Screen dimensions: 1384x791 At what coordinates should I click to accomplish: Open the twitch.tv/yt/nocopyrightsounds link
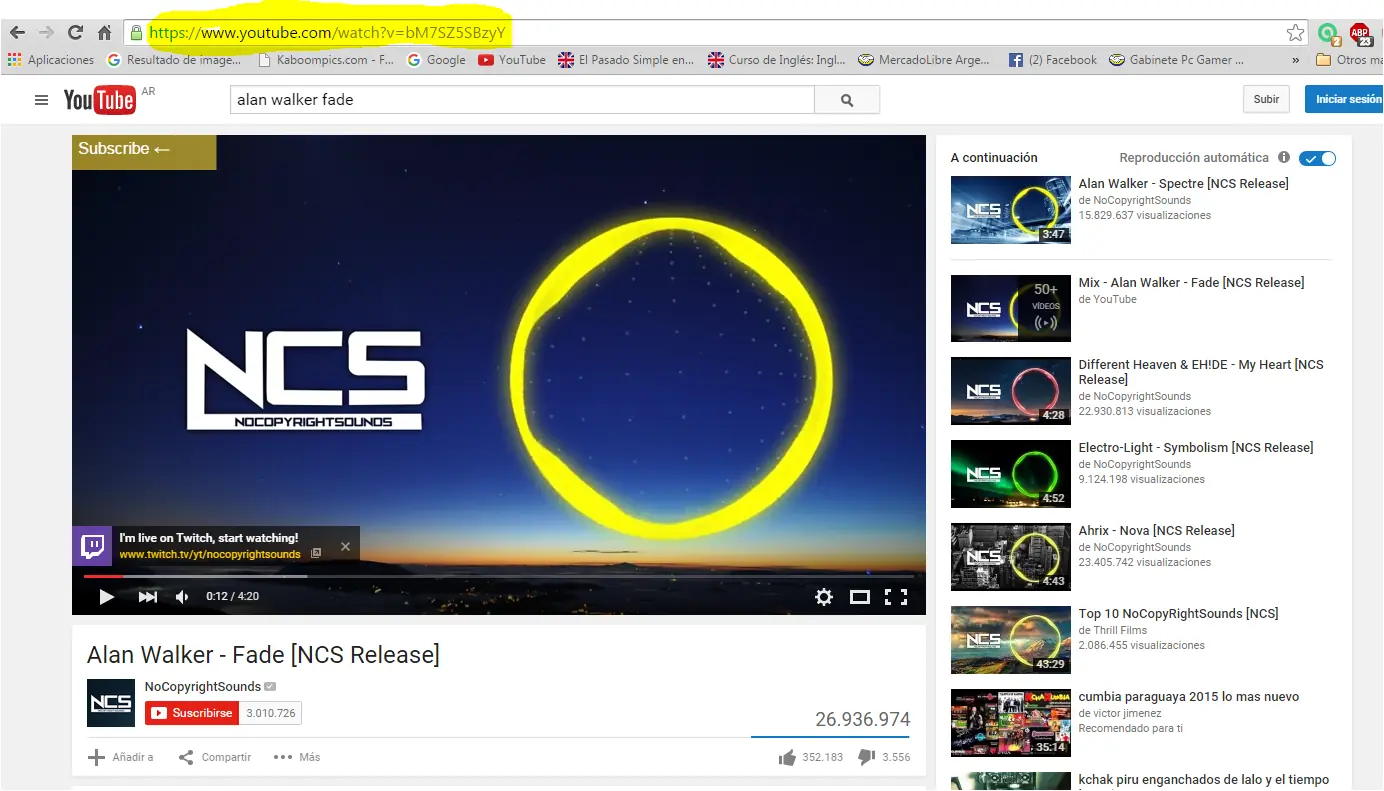click(210, 554)
